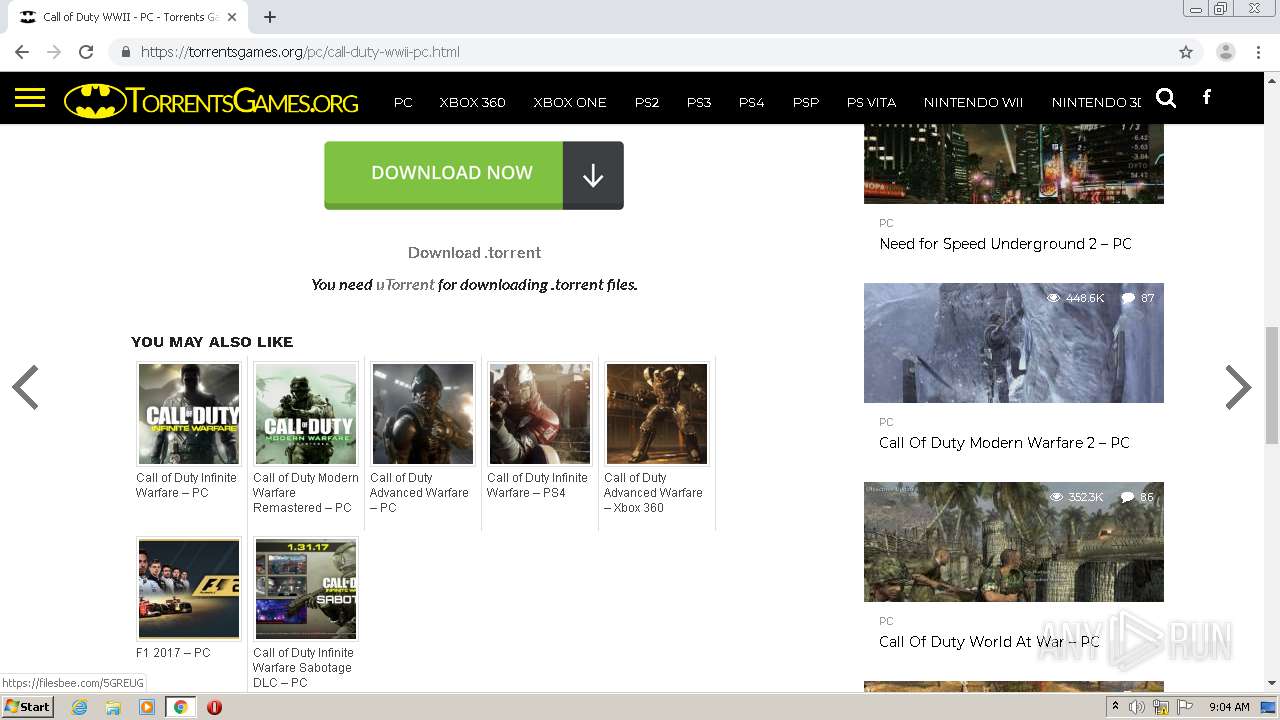Open Chrome three-dot menu
Image resolution: width=1280 pixels, height=720 pixels.
point(1258,52)
